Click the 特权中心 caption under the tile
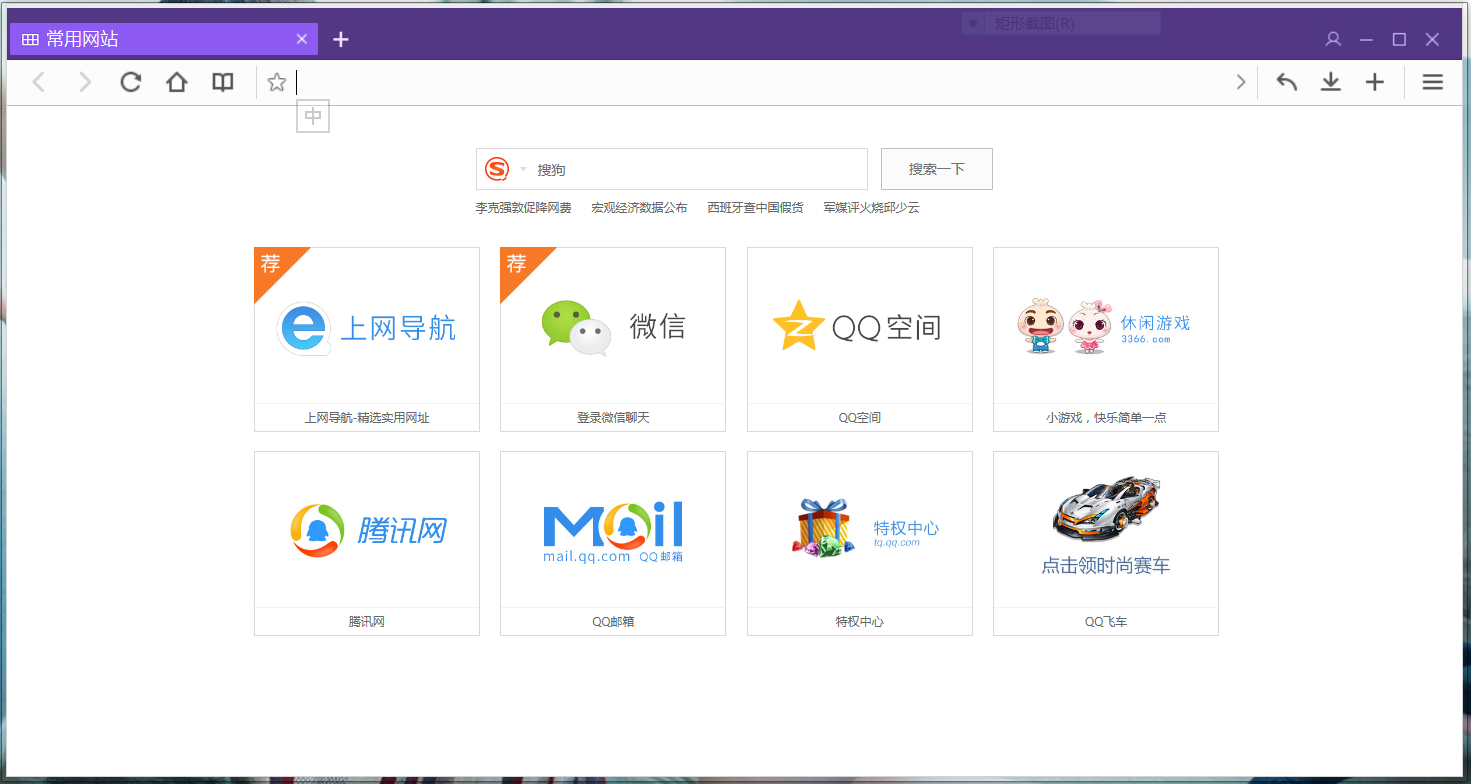The height and width of the screenshot is (784, 1471). pyautogui.click(x=860, y=622)
